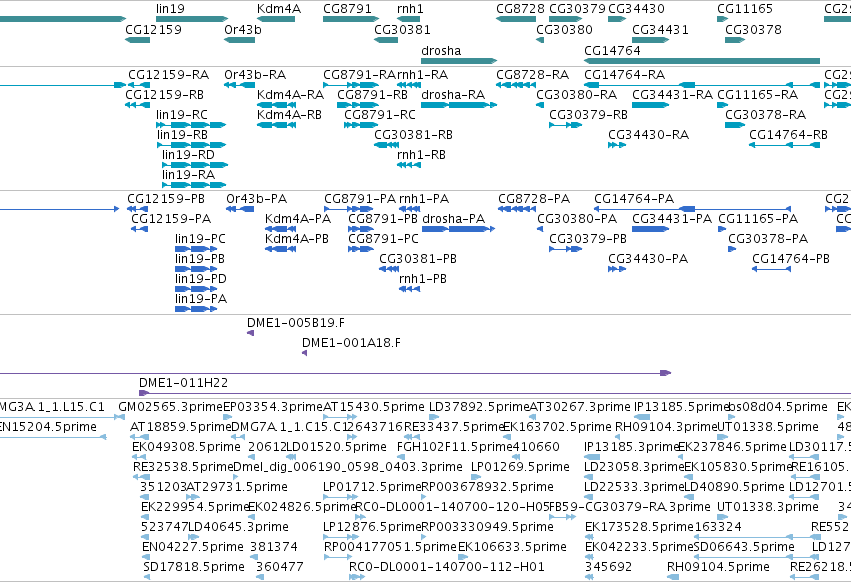The width and height of the screenshot is (851, 582).
Task: Select the drosha gene feature
Action: click(x=459, y=61)
